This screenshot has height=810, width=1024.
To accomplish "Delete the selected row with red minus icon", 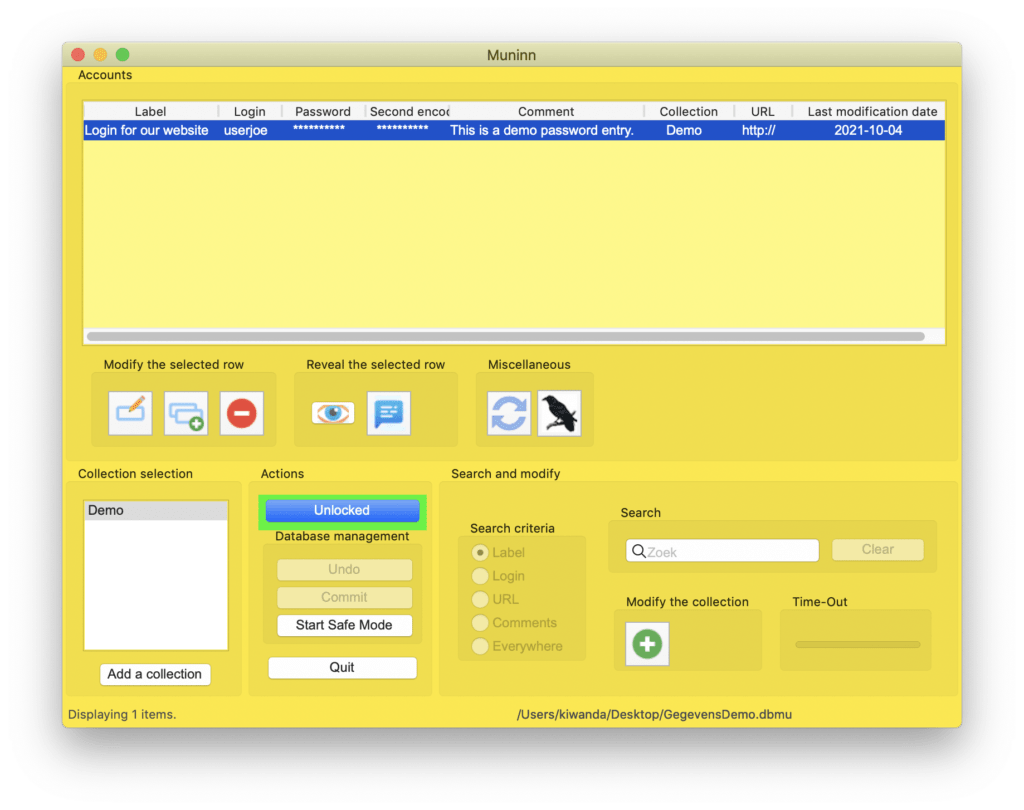I will pyautogui.click(x=242, y=413).
